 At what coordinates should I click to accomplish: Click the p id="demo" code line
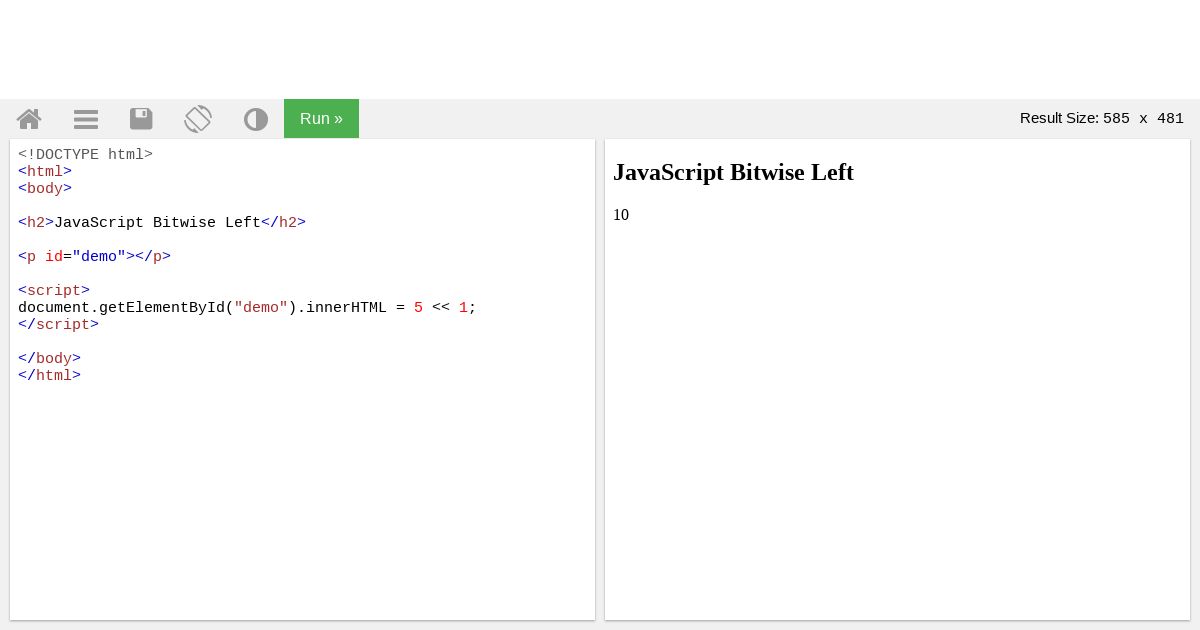(x=94, y=257)
